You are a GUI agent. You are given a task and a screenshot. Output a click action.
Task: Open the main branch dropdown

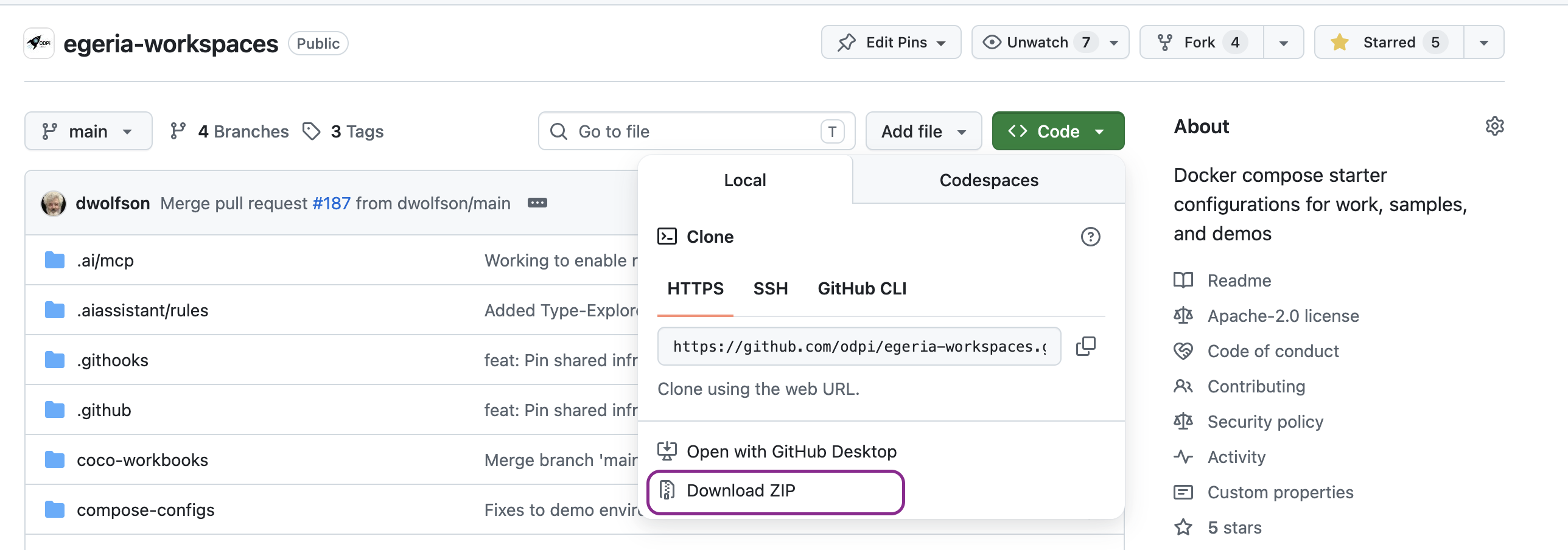88,131
